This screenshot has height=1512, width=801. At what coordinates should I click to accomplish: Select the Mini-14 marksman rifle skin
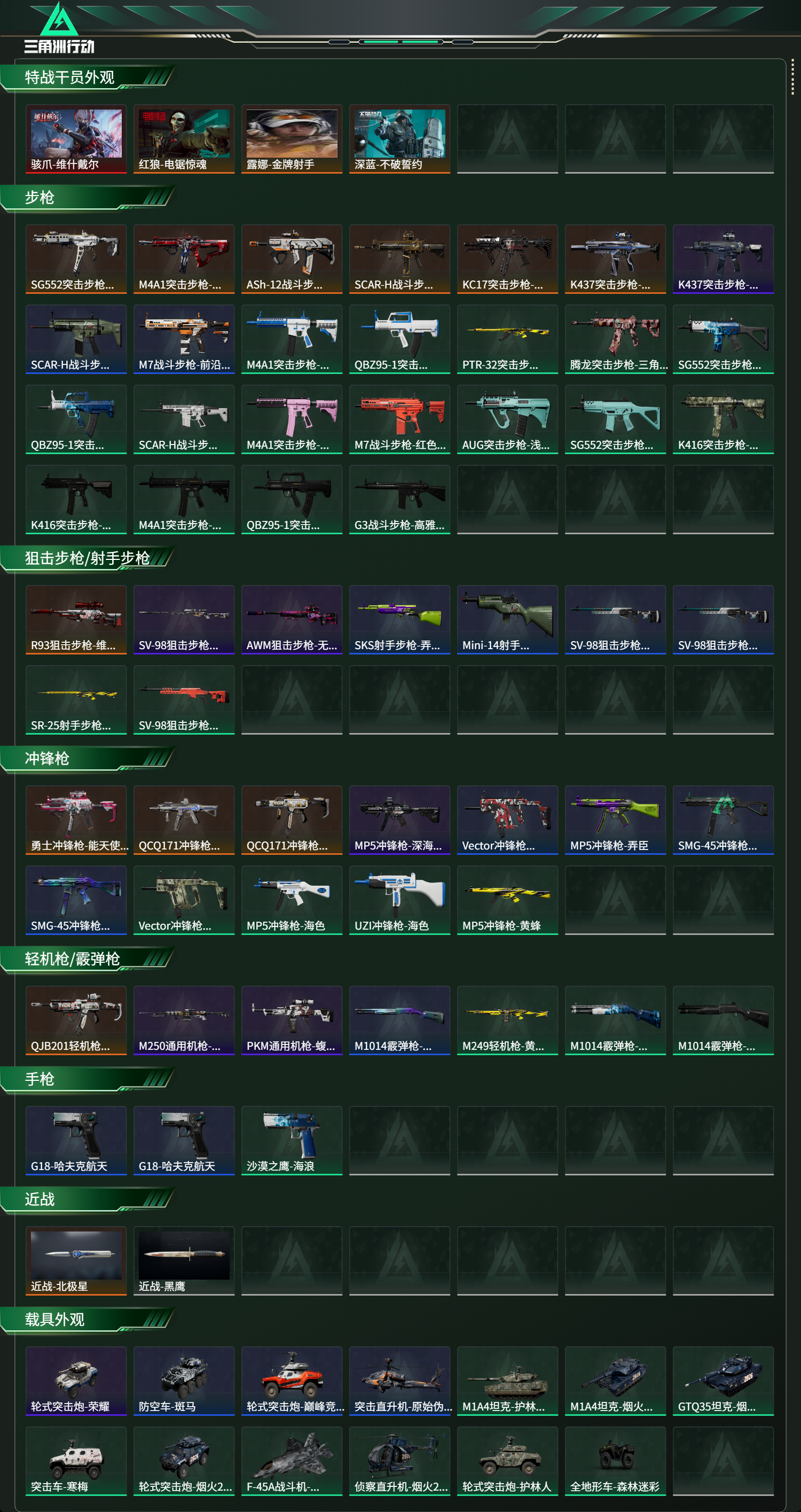coord(508,620)
